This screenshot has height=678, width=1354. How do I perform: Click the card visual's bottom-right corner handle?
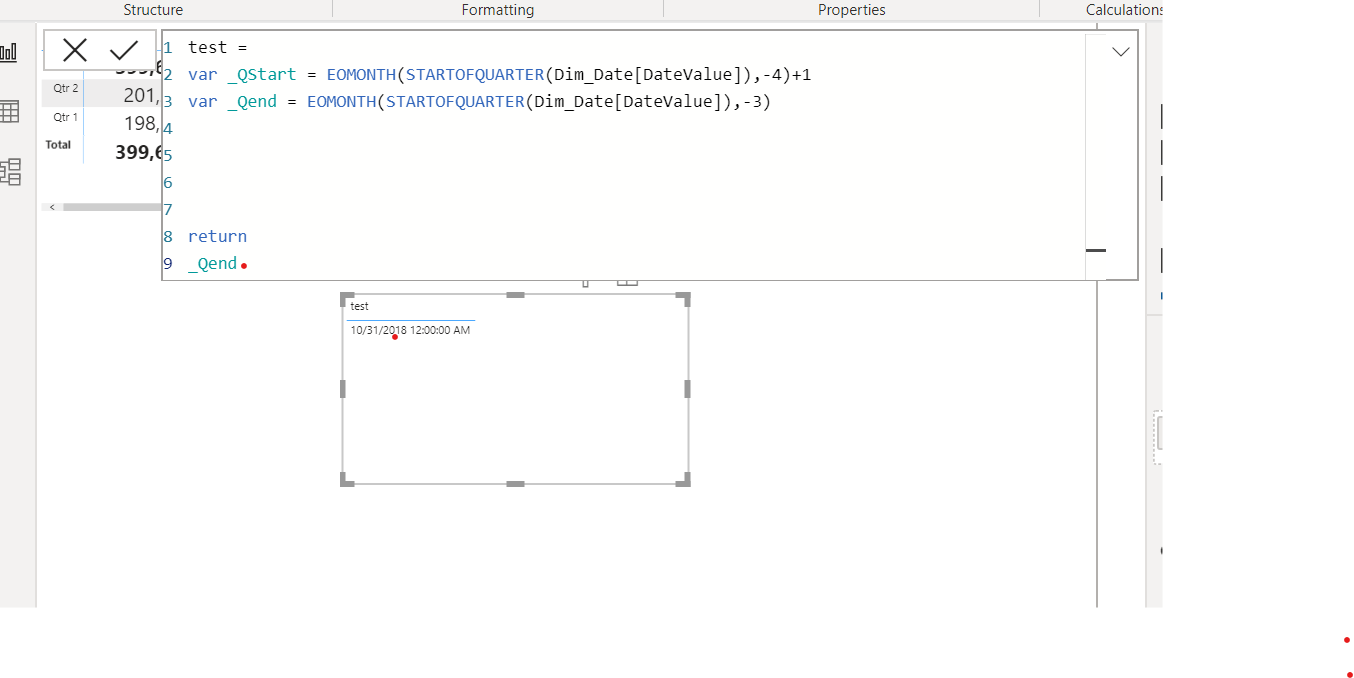click(684, 481)
